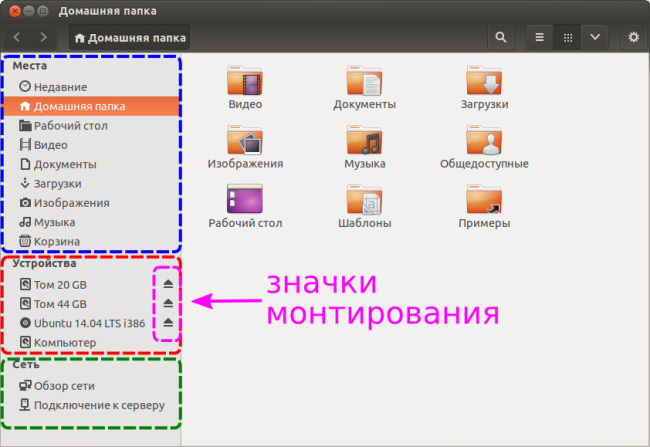This screenshot has height=447, width=650.
Task: Eject the Ubuntu 14.04 LTS disc
Action: [168, 323]
